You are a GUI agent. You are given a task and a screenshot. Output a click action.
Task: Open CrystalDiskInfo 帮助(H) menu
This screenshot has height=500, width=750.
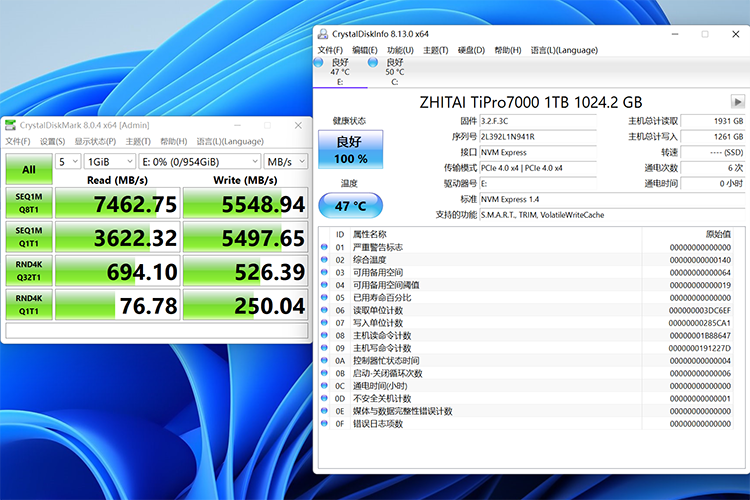[x=507, y=50]
